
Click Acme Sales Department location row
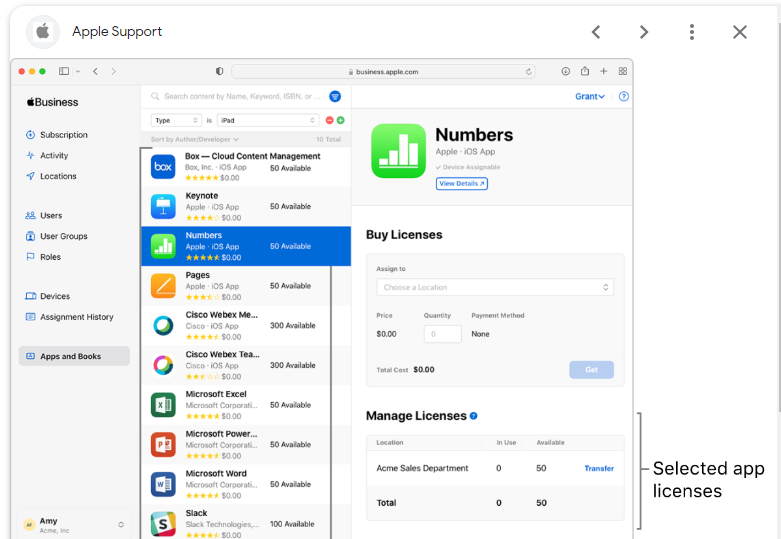point(495,468)
